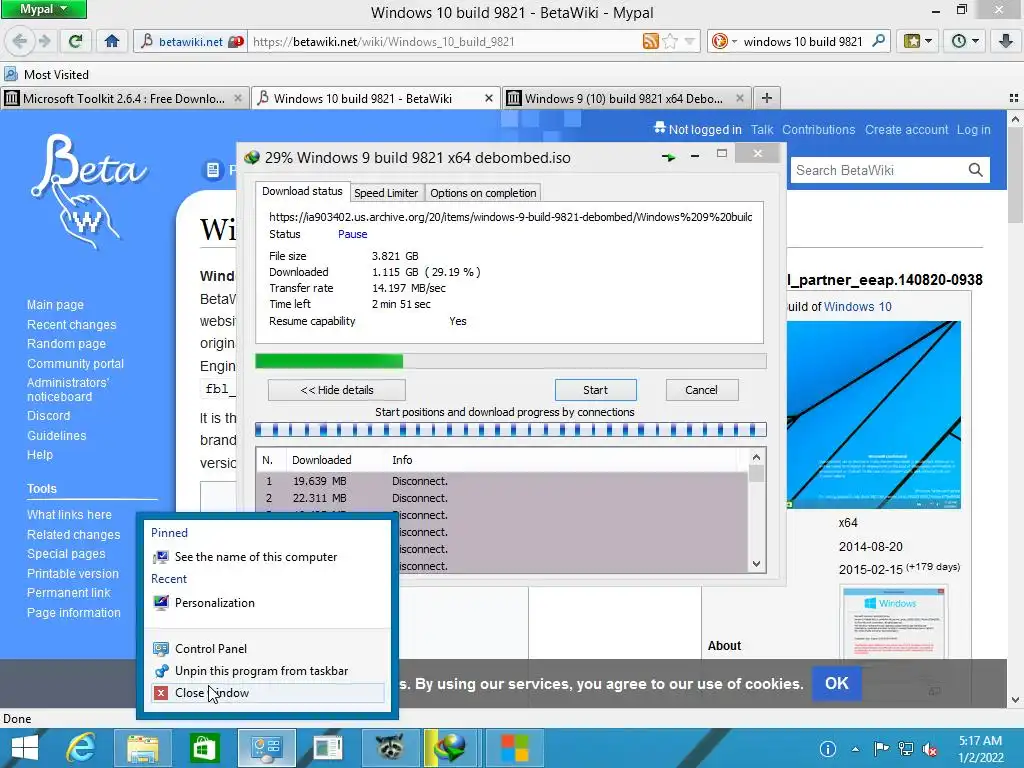Click the Search BetaWiki input field
The image size is (1024, 768).
click(878, 170)
